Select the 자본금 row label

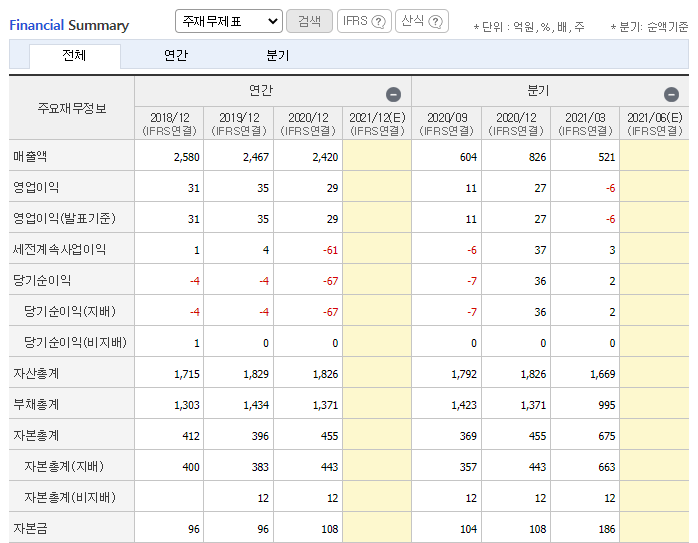coord(30,528)
